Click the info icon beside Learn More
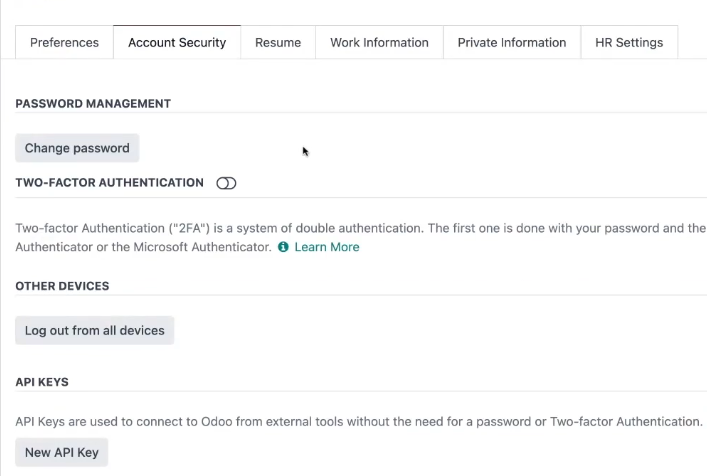 tap(283, 247)
